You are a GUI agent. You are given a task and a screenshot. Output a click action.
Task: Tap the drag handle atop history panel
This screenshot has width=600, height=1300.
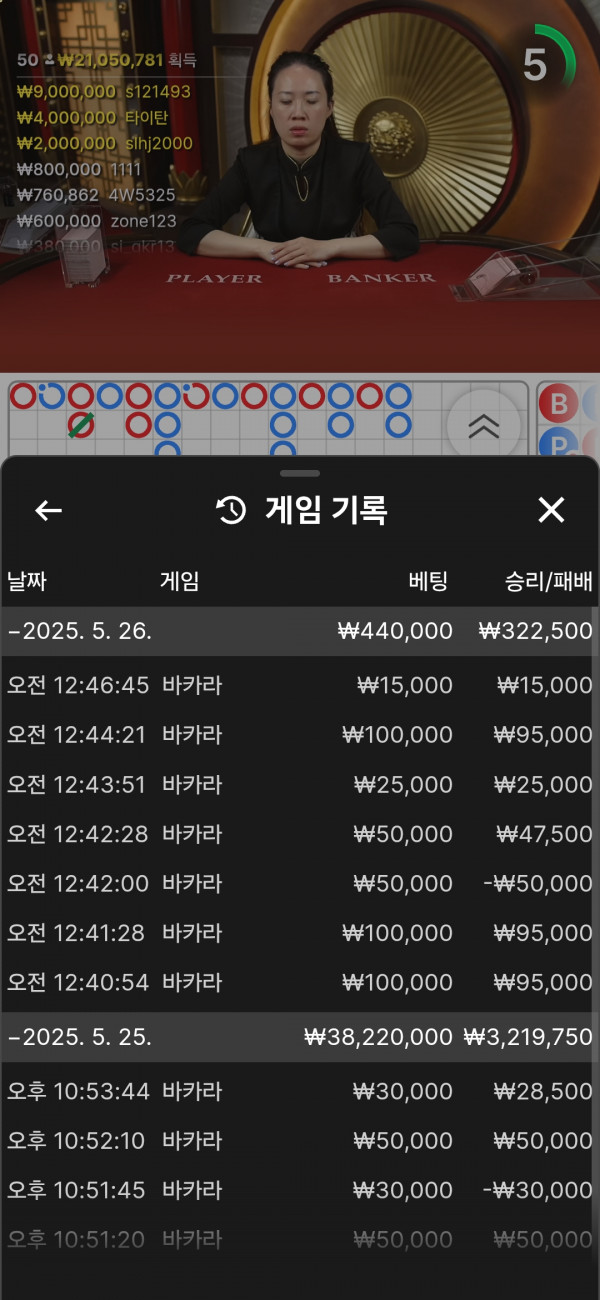300,473
